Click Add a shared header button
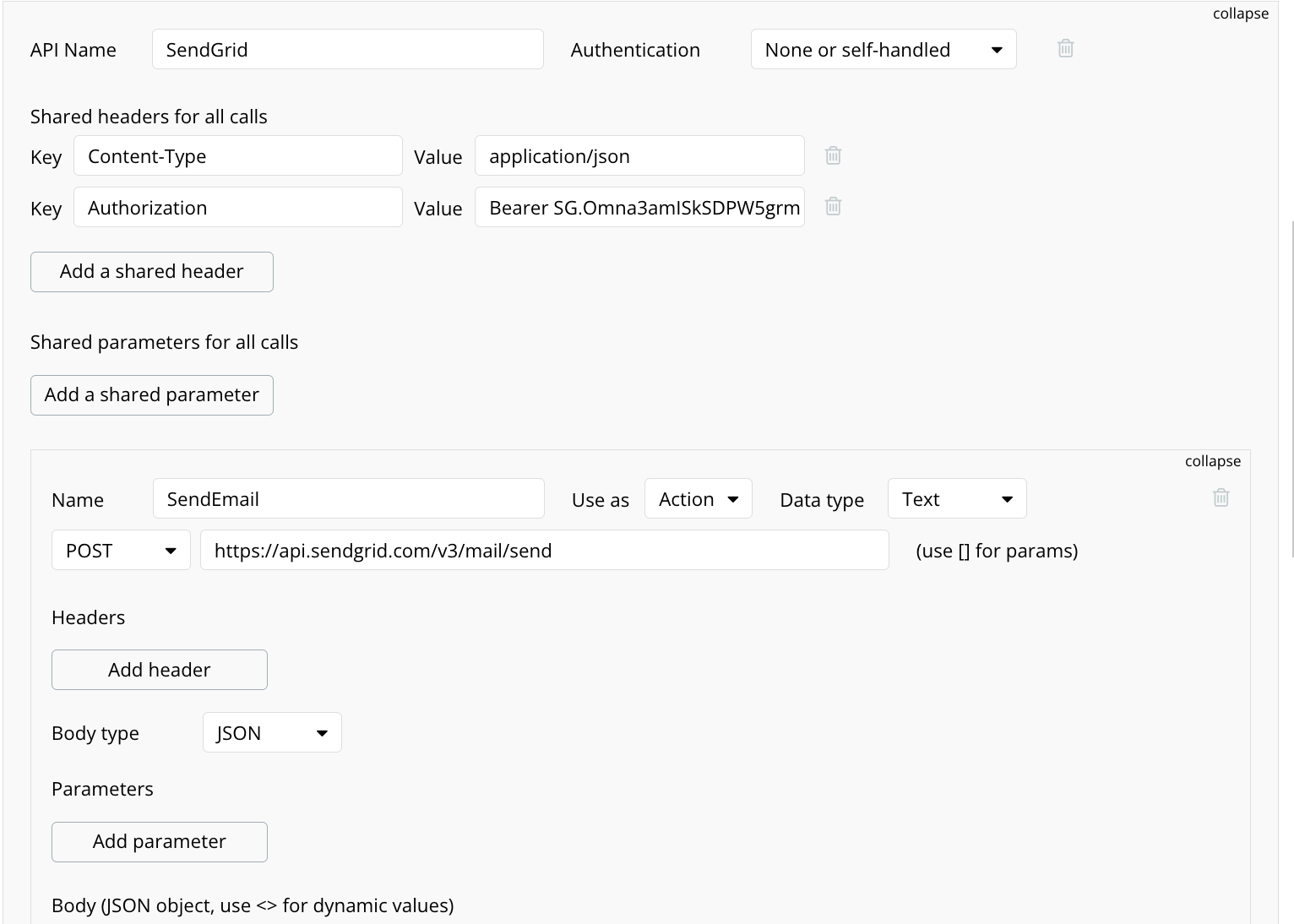The image size is (1294, 924). click(x=152, y=272)
